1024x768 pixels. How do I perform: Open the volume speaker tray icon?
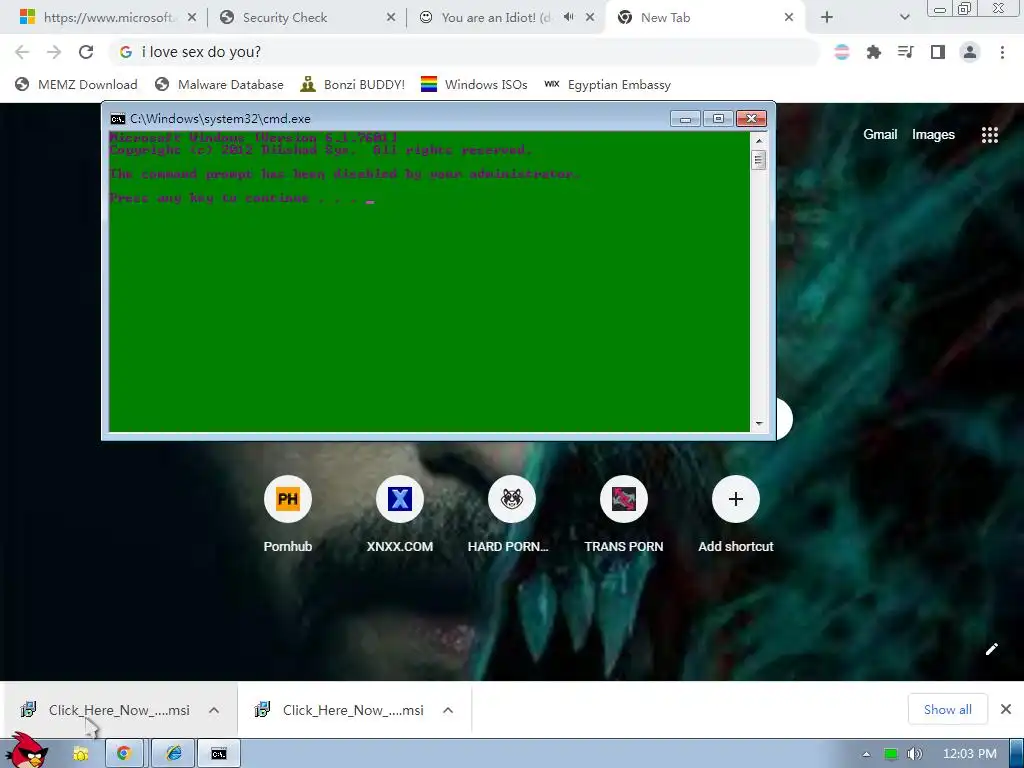(914, 754)
